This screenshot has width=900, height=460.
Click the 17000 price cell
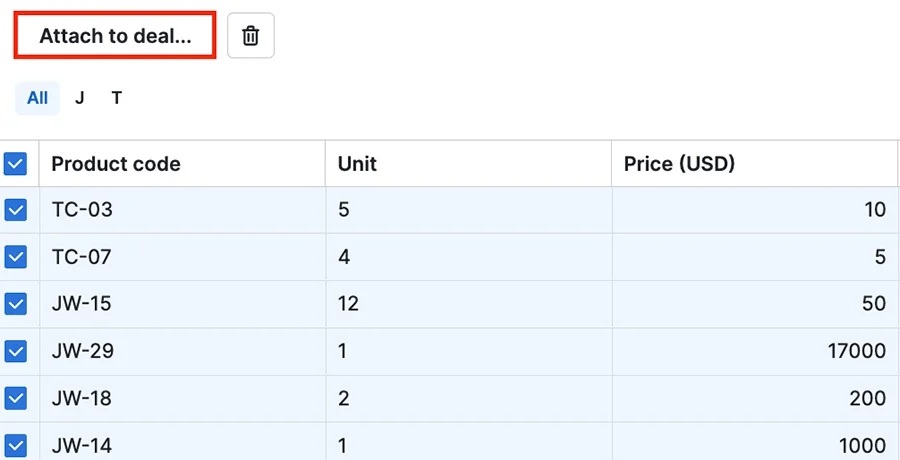click(755, 351)
